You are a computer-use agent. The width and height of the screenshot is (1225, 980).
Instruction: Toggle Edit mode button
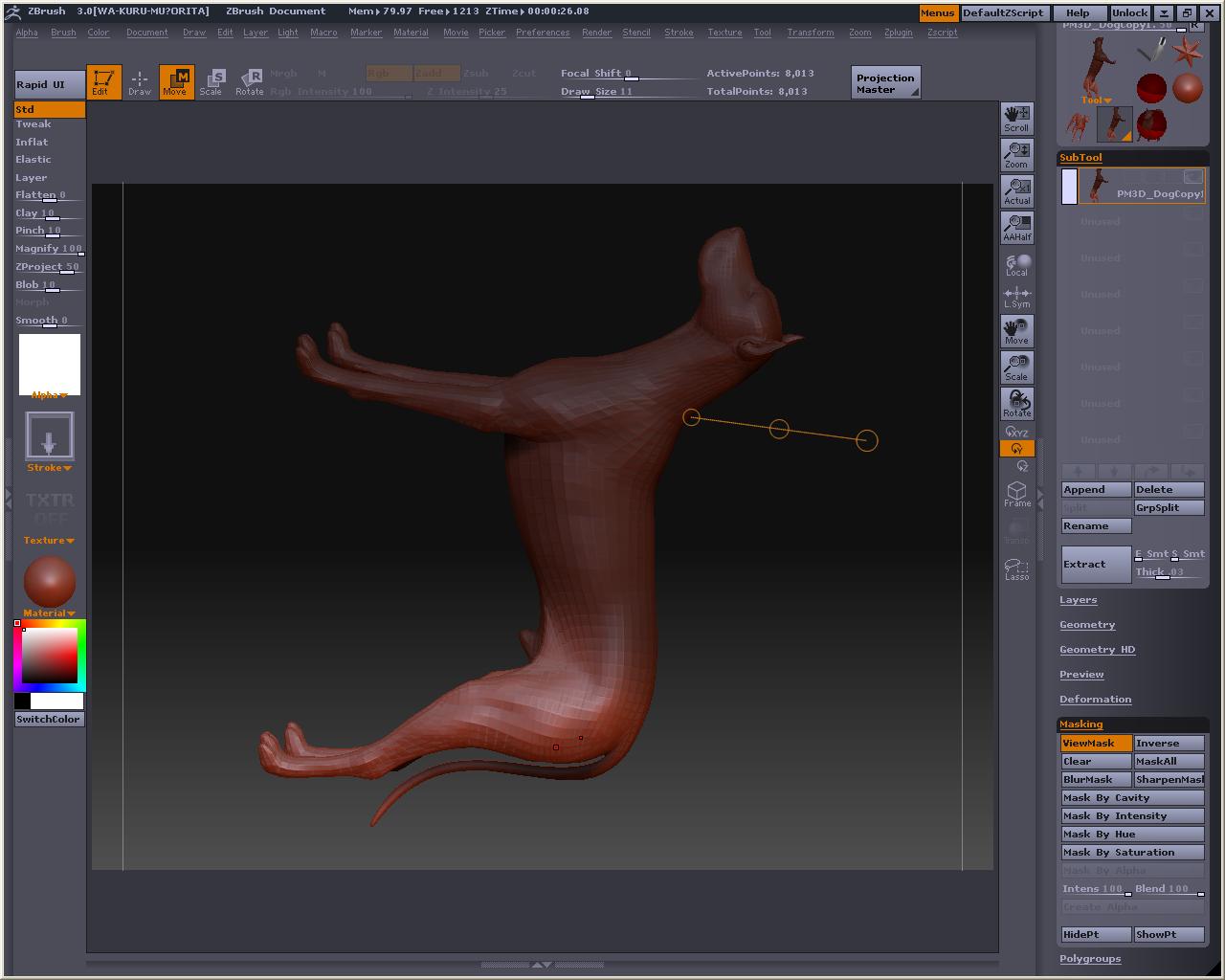point(102,81)
